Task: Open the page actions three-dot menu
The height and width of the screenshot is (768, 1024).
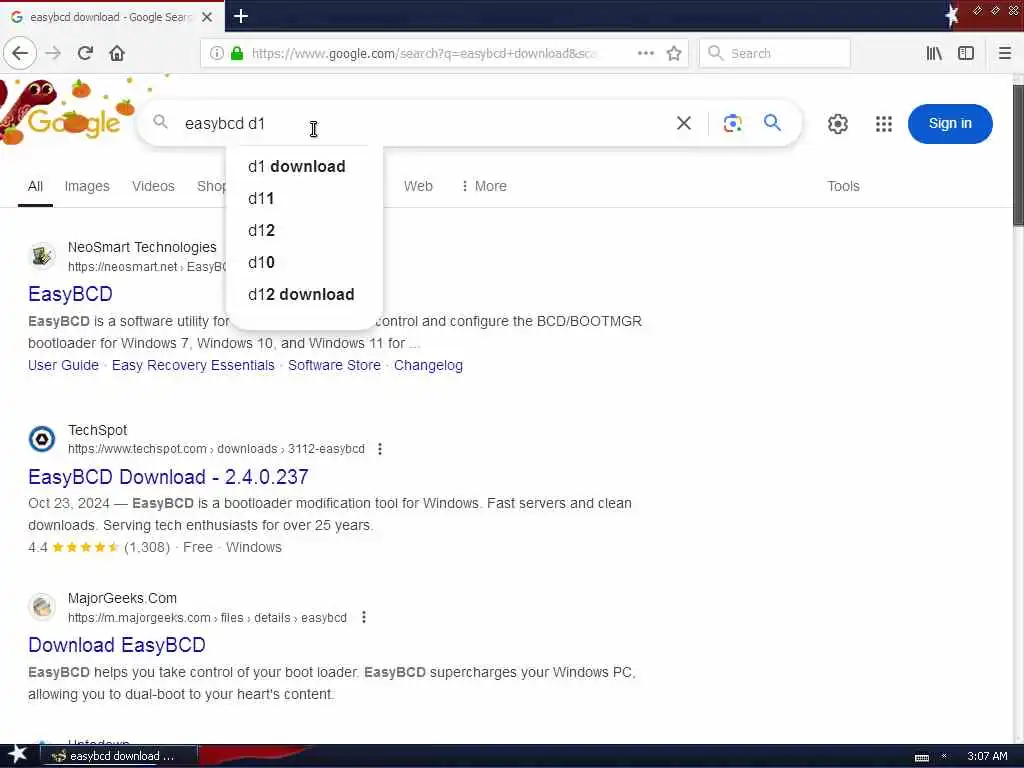Action: coord(645,53)
